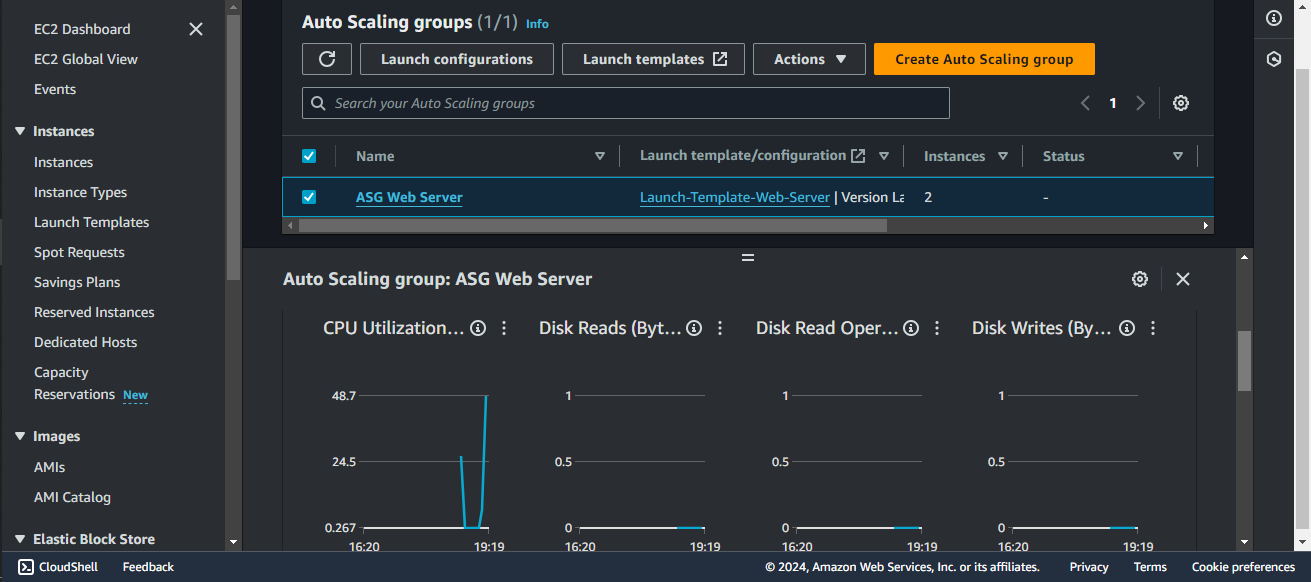Screen dimensions: 1311x582
Task: Close the EC2 navigation sidebar
Action: (x=196, y=29)
